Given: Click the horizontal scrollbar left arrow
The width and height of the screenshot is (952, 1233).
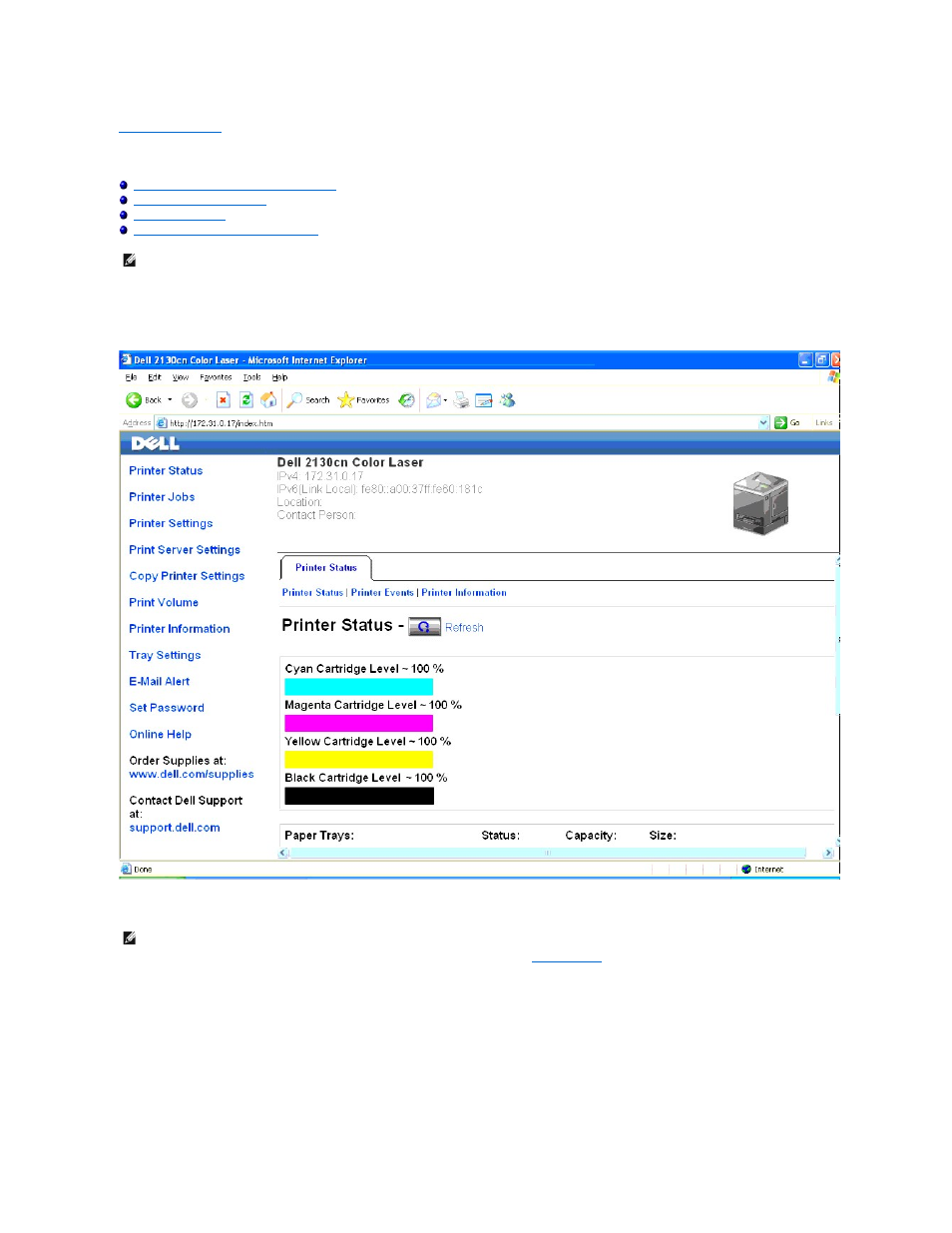Looking at the screenshot, I should click(x=284, y=853).
